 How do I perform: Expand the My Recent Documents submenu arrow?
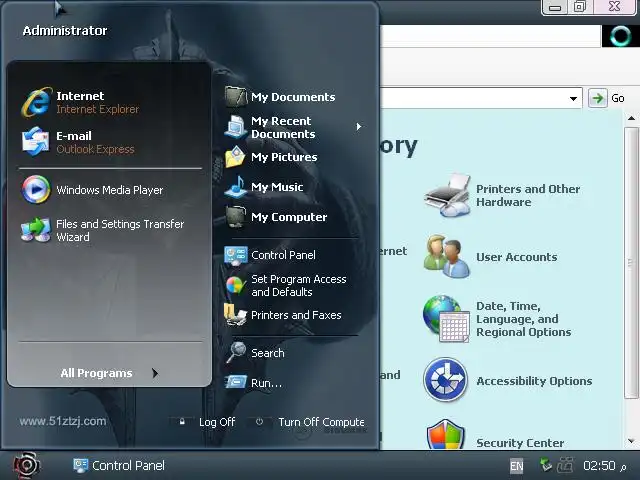(x=358, y=127)
